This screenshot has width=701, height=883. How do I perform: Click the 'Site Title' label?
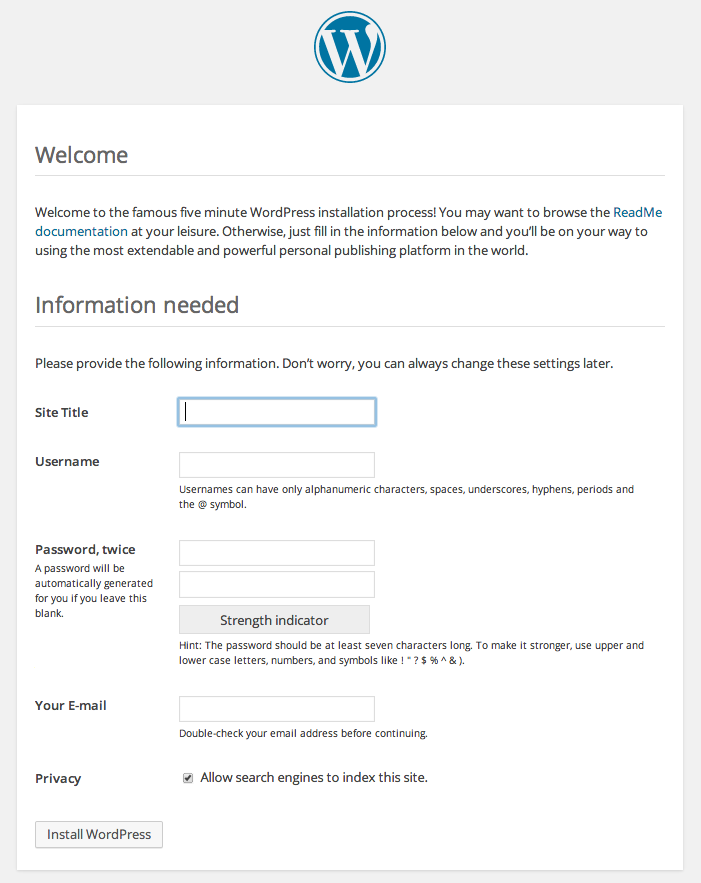coord(61,412)
